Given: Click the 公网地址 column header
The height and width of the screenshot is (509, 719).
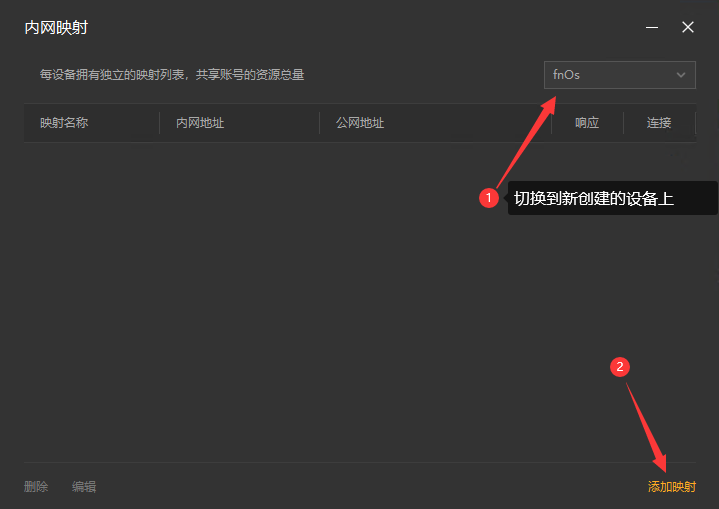Looking at the screenshot, I should point(360,123).
